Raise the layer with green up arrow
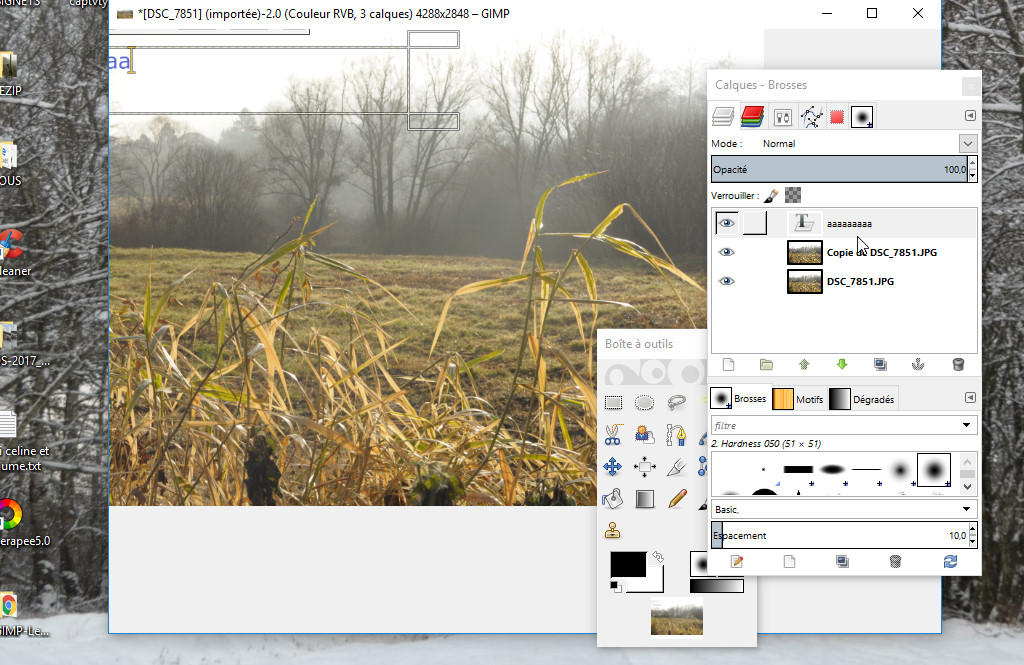Viewport: 1024px width, 665px height. (x=804, y=365)
